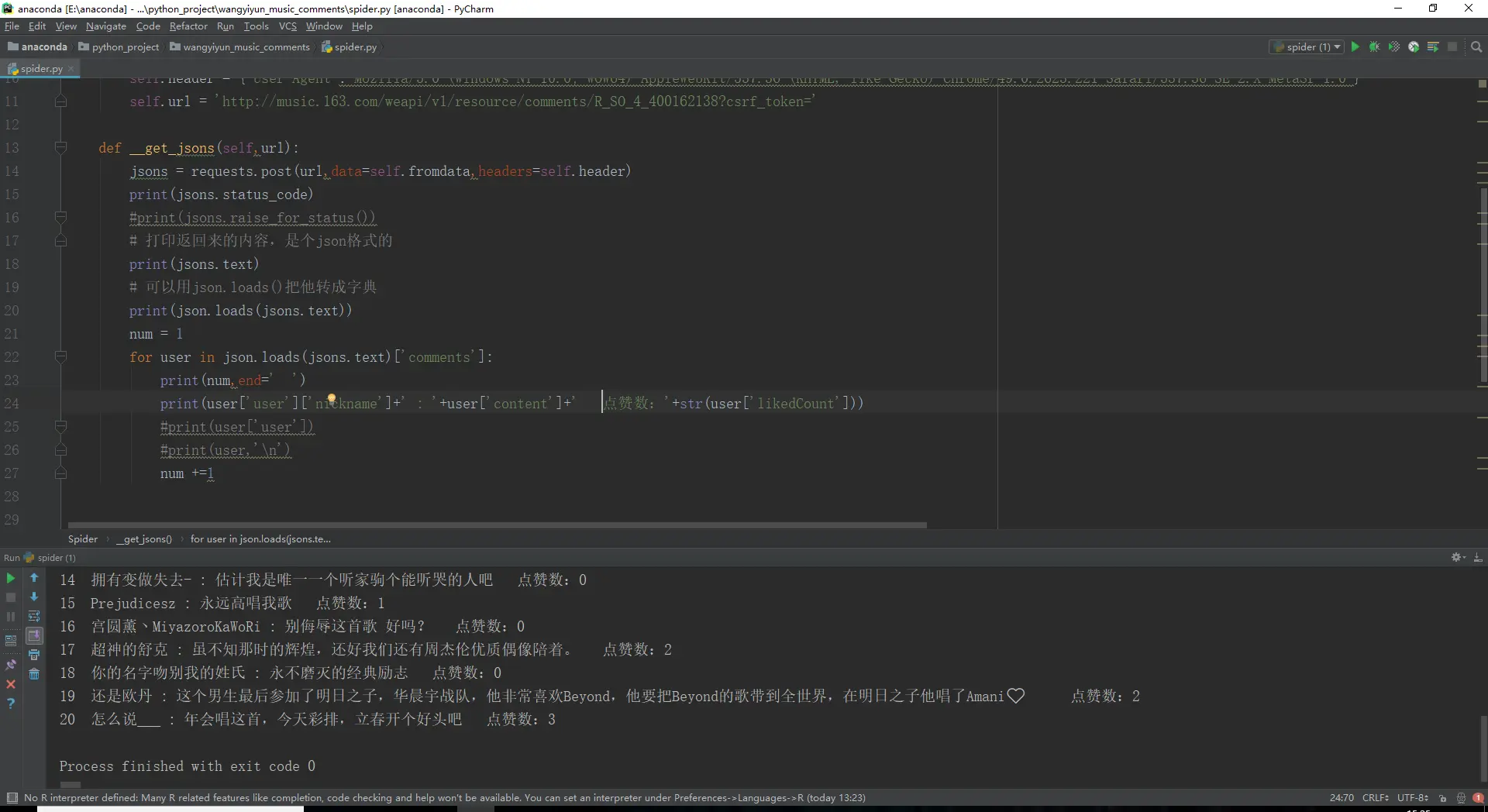
Task: Click python_project in the navigation bar
Action: (x=119, y=46)
